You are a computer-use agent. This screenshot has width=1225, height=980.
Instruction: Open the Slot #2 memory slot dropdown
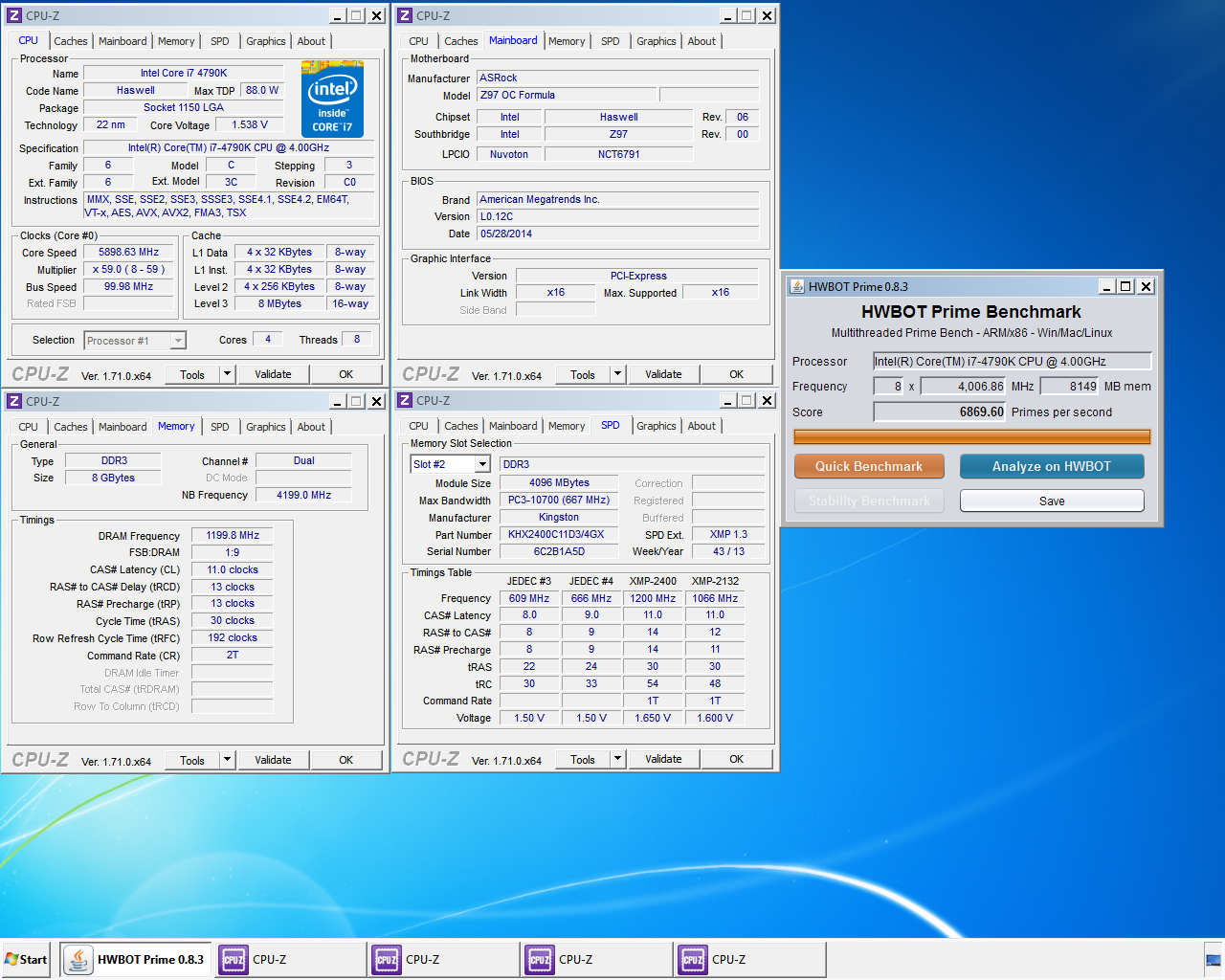(x=482, y=464)
